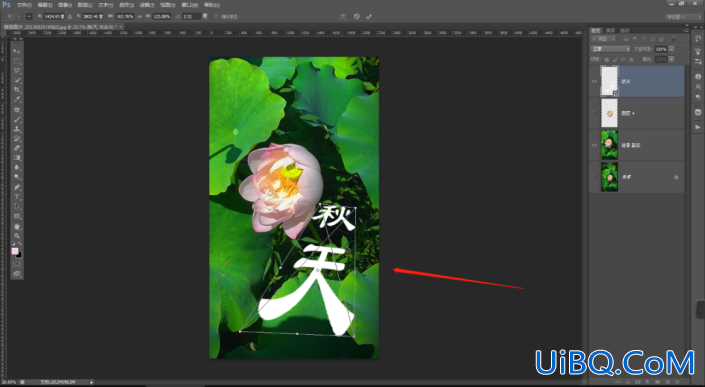Open the opacity slider dropdown arrow
Screen dimensions: 705x387
(672, 49)
